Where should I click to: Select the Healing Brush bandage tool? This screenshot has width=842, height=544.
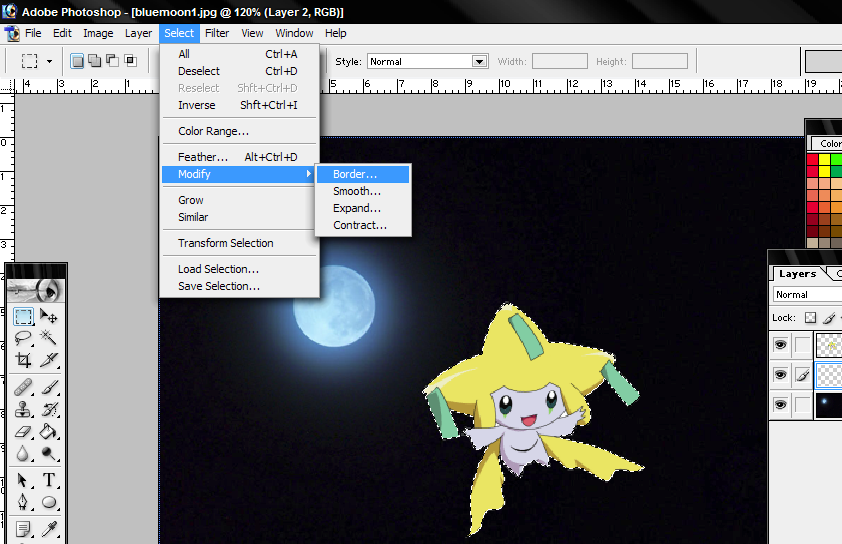pyautogui.click(x=23, y=387)
